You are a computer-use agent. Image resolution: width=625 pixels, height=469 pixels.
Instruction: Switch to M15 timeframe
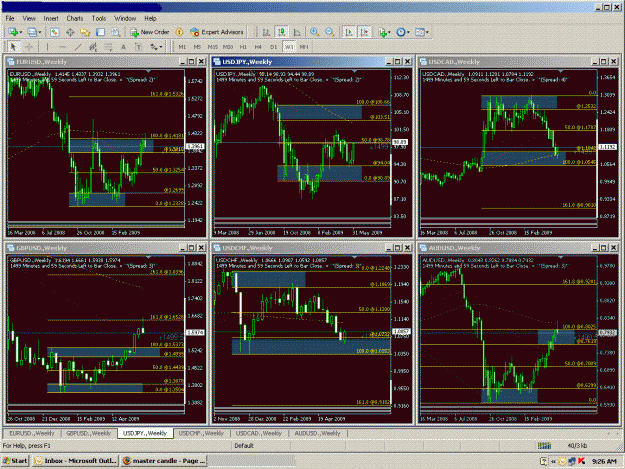click(213, 47)
